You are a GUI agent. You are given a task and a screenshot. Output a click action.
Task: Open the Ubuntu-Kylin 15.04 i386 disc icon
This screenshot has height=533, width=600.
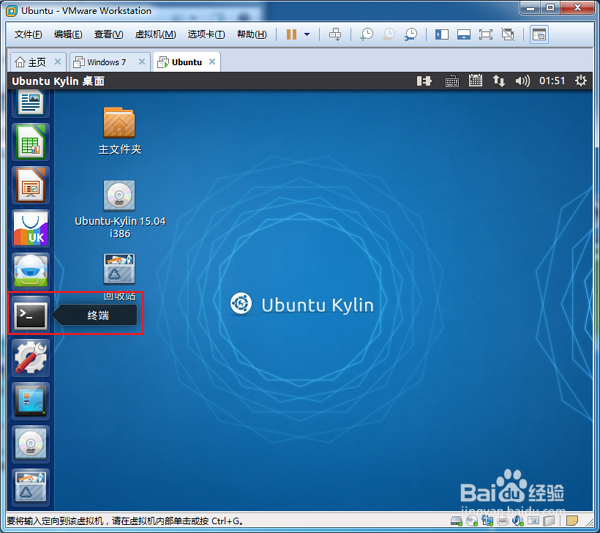(x=120, y=210)
